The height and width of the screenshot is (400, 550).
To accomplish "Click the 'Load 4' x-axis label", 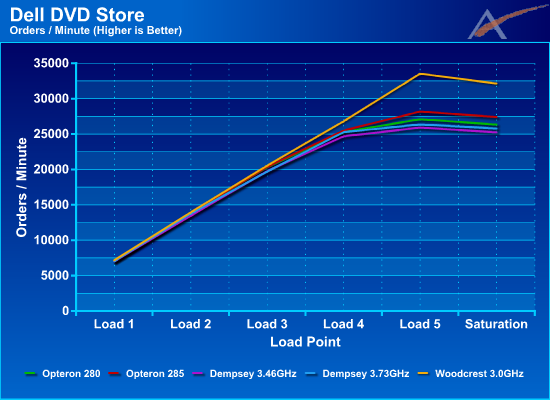I will [343, 324].
